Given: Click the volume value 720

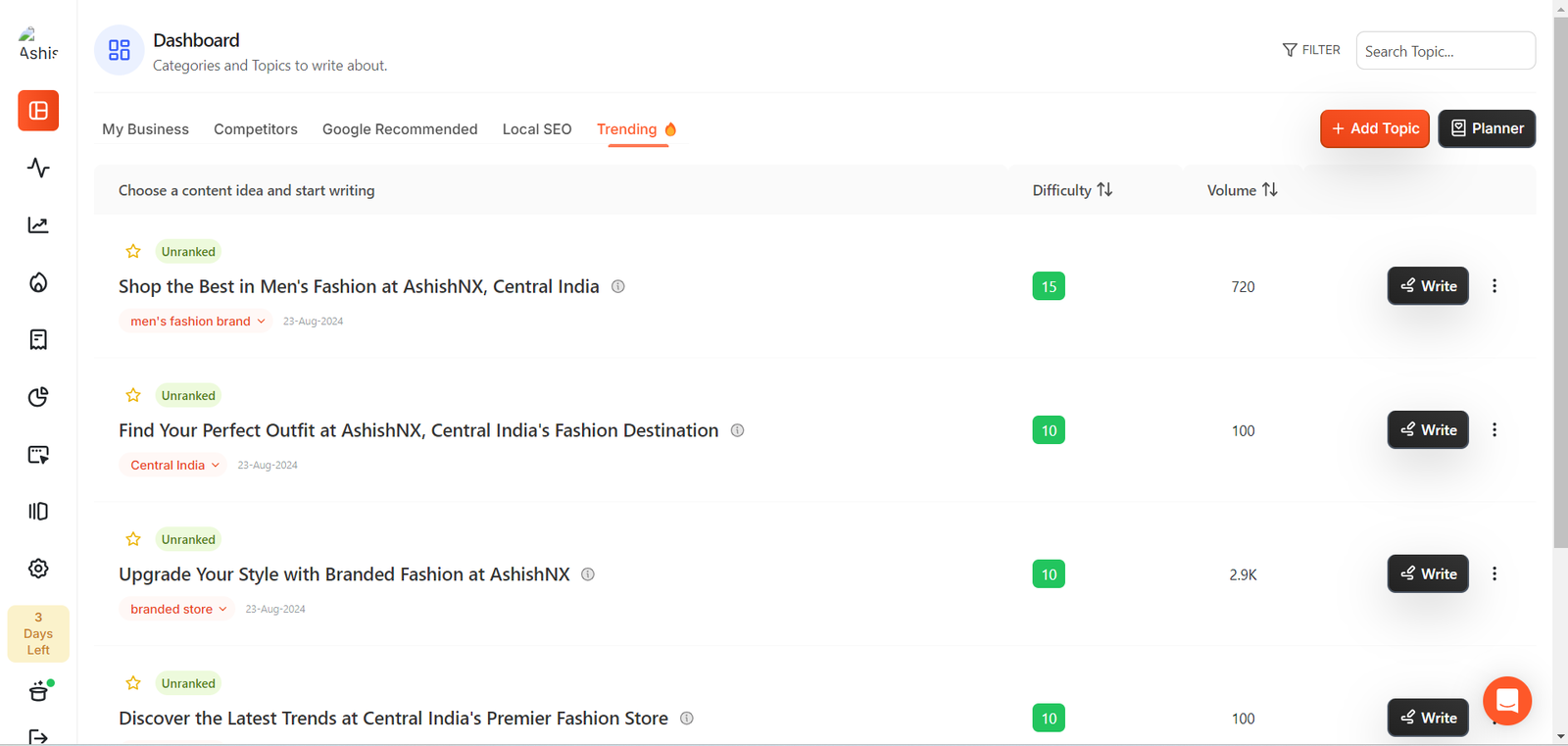Looking at the screenshot, I should coord(1243,287).
